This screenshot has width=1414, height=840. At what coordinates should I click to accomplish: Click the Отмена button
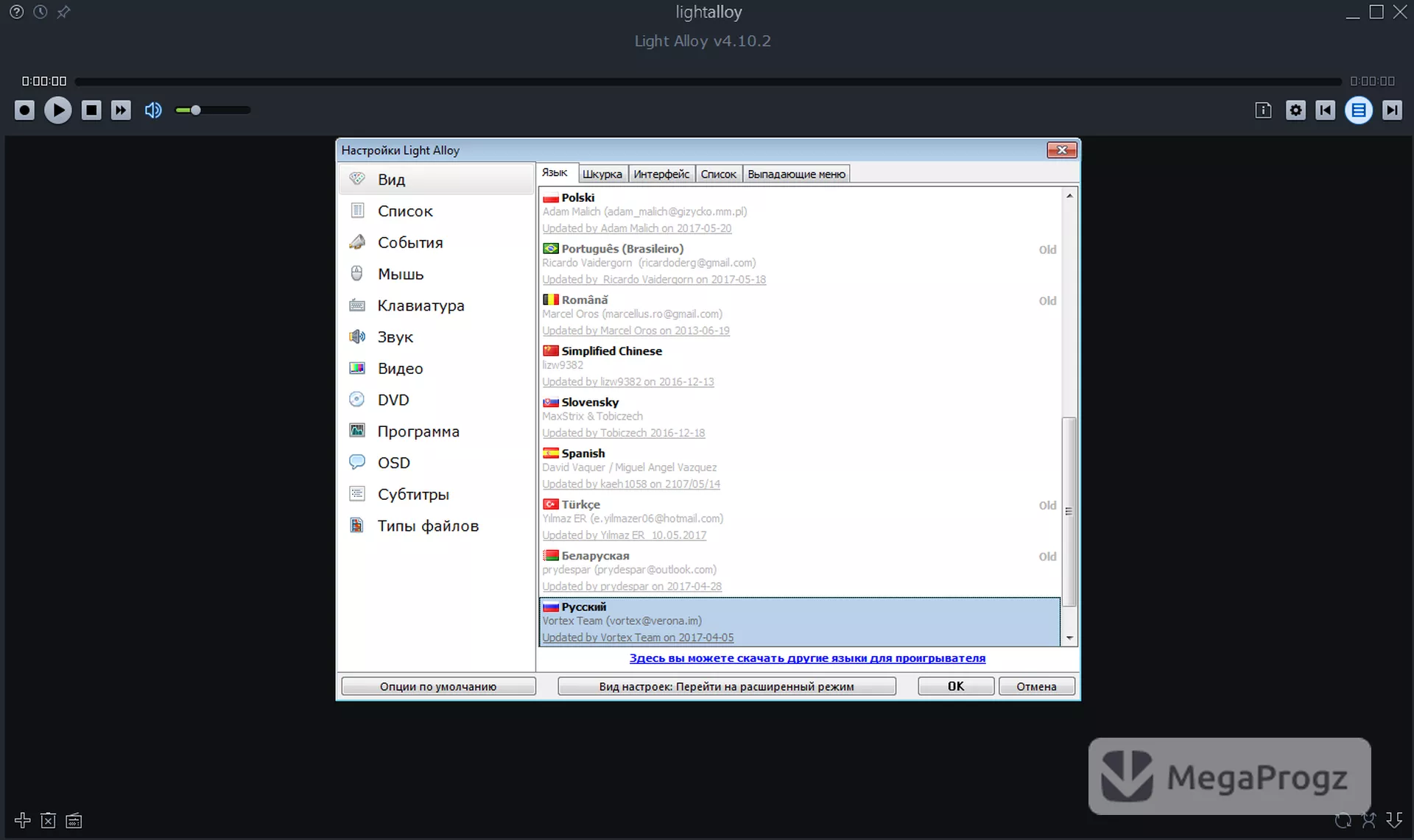(1036, 686)
